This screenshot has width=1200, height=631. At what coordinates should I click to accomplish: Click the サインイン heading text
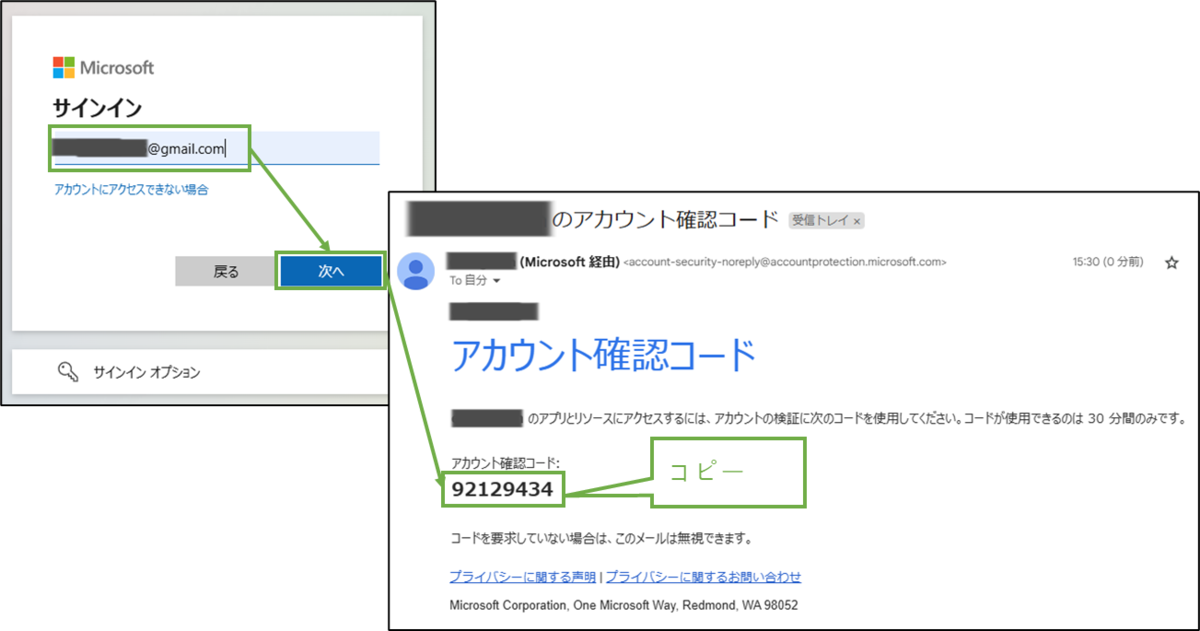97,108
